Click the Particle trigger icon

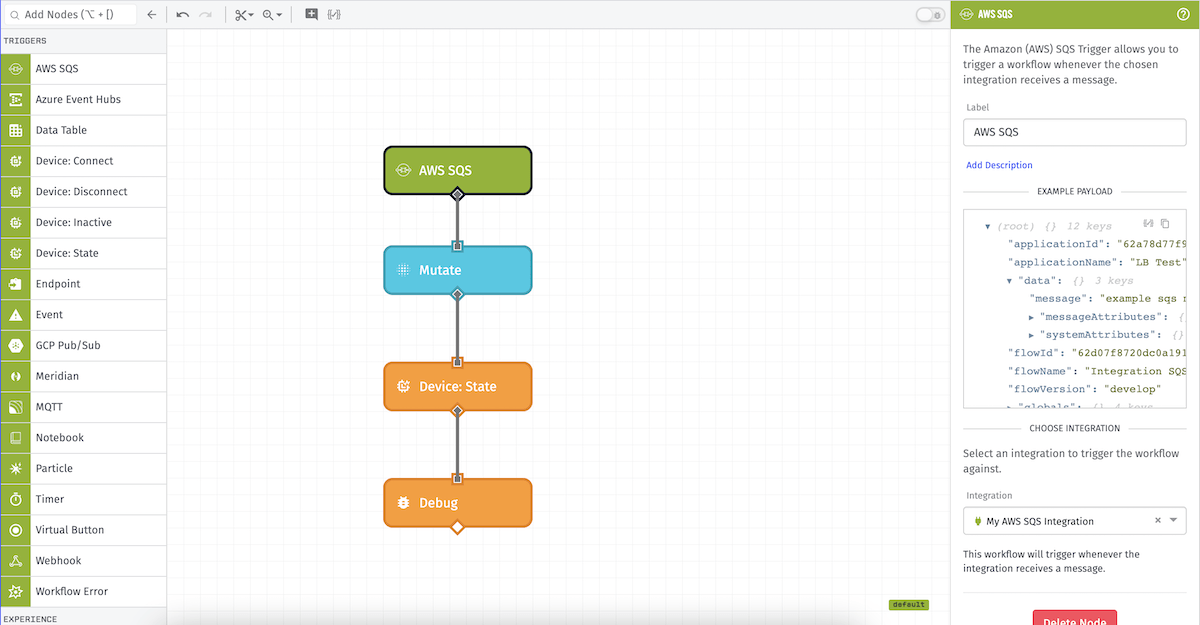pos(15,469)
